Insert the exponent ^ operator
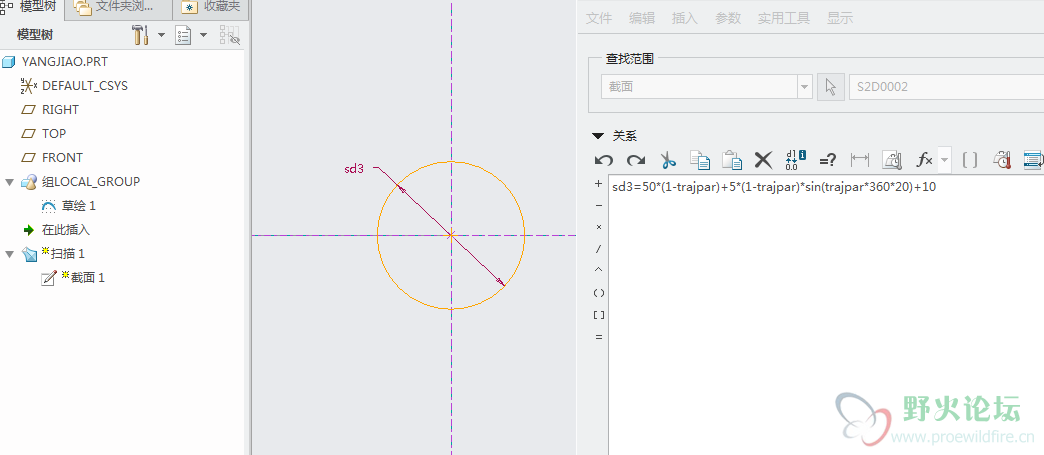Screen dimensions: 1044x455 pyautogui.click(x=599, y=270)
